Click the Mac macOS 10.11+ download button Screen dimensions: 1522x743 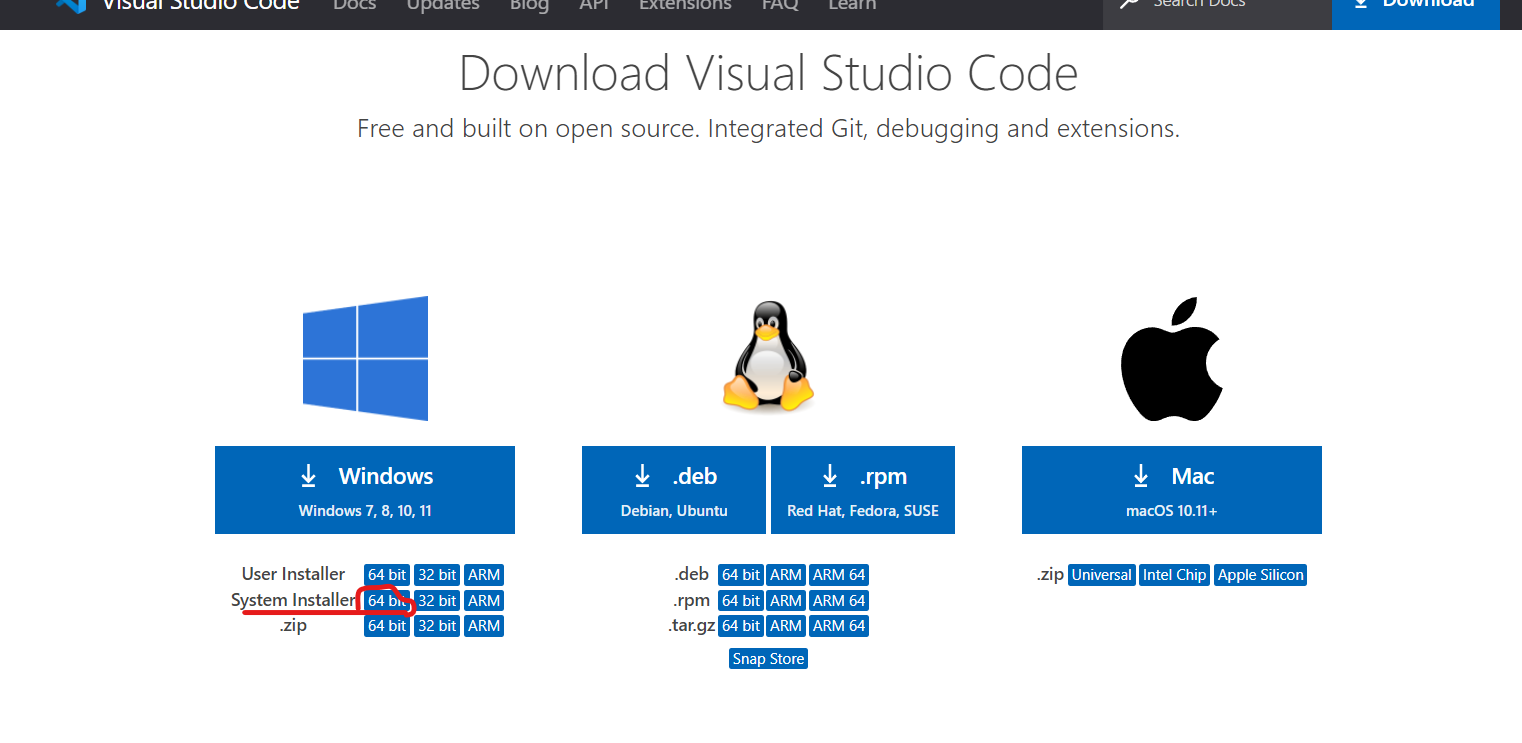click(x=1172, y=490)
